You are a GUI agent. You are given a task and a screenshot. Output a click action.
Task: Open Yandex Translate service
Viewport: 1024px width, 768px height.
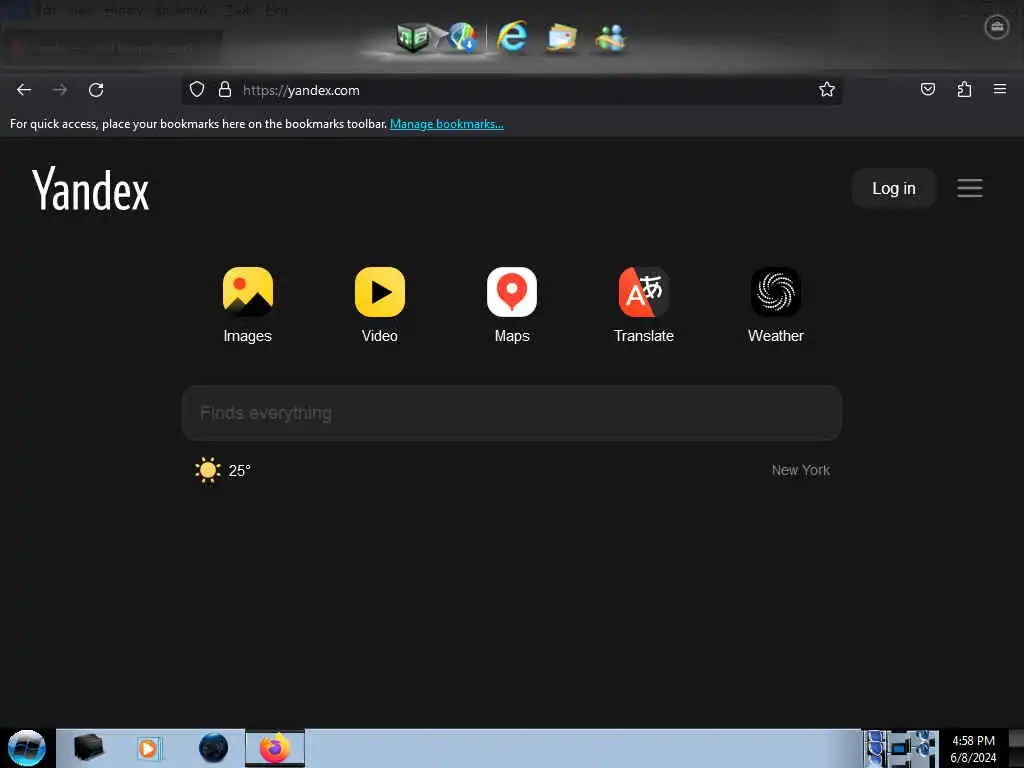click(x=644, y=305)
